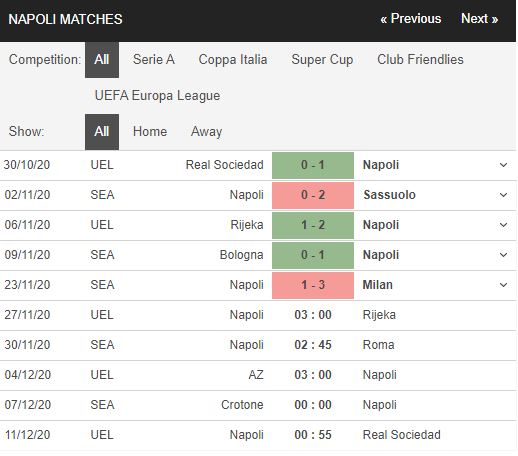Open the 1 - 3 Milan score
The height and width of the screenshot is (456, 518).
[x=313, y=285]
